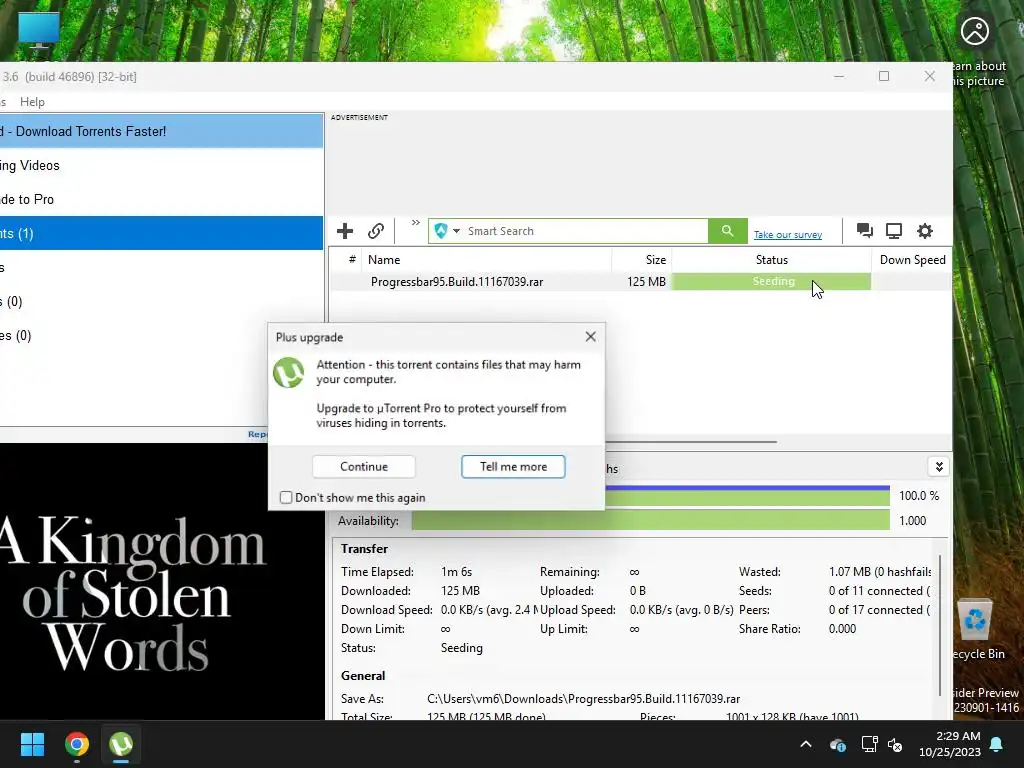Click the remote monitor icon in toolbar
The width and height of the screenshot is (1024, 768).
(x=894, y=231)
